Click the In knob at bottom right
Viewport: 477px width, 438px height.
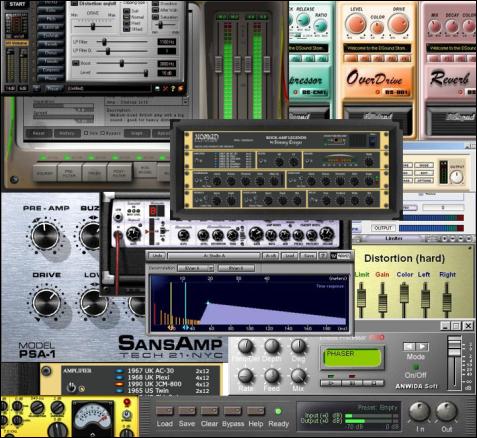420,412
